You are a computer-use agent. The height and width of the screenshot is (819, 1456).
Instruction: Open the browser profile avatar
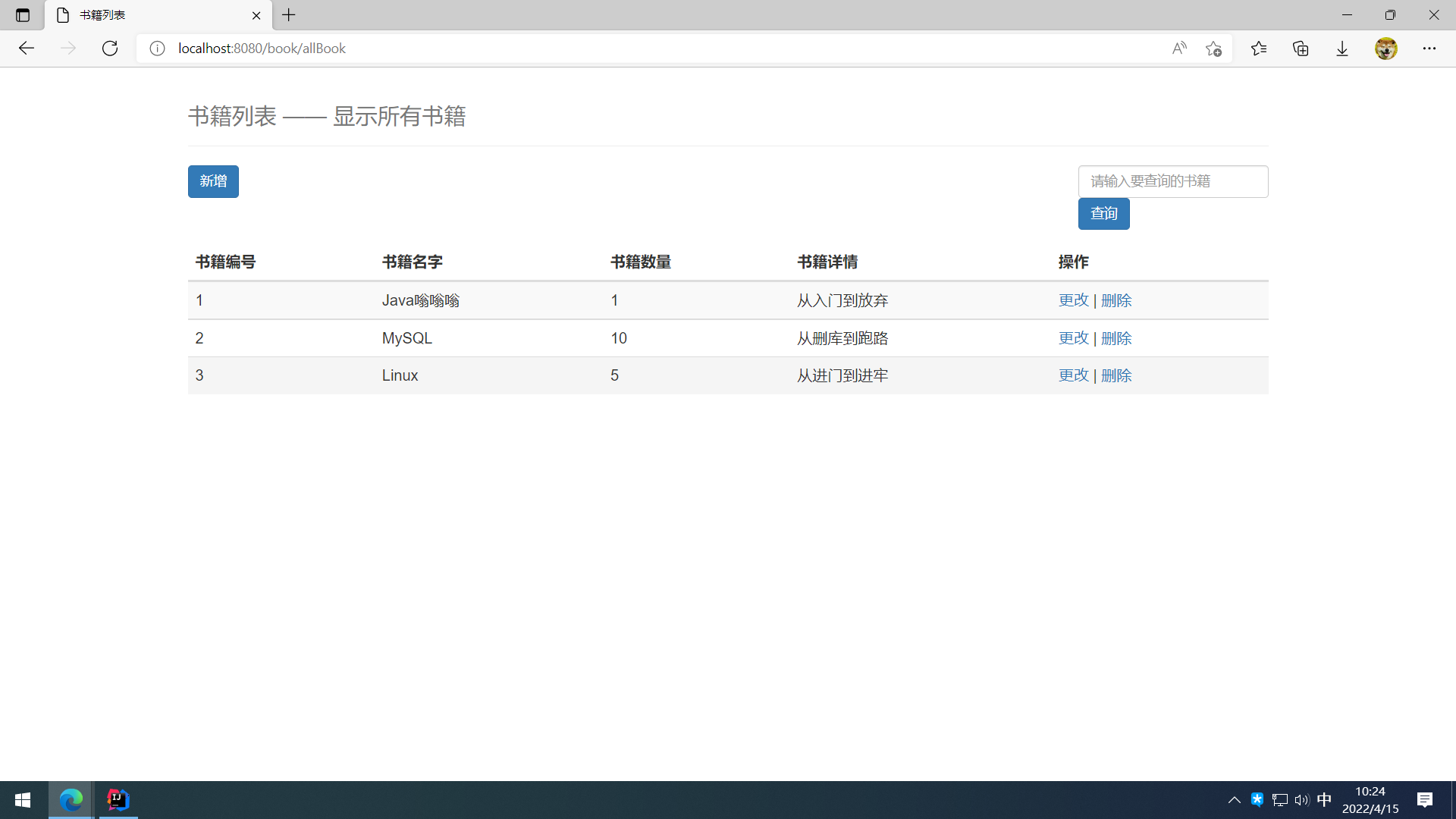coord(1385,49)
